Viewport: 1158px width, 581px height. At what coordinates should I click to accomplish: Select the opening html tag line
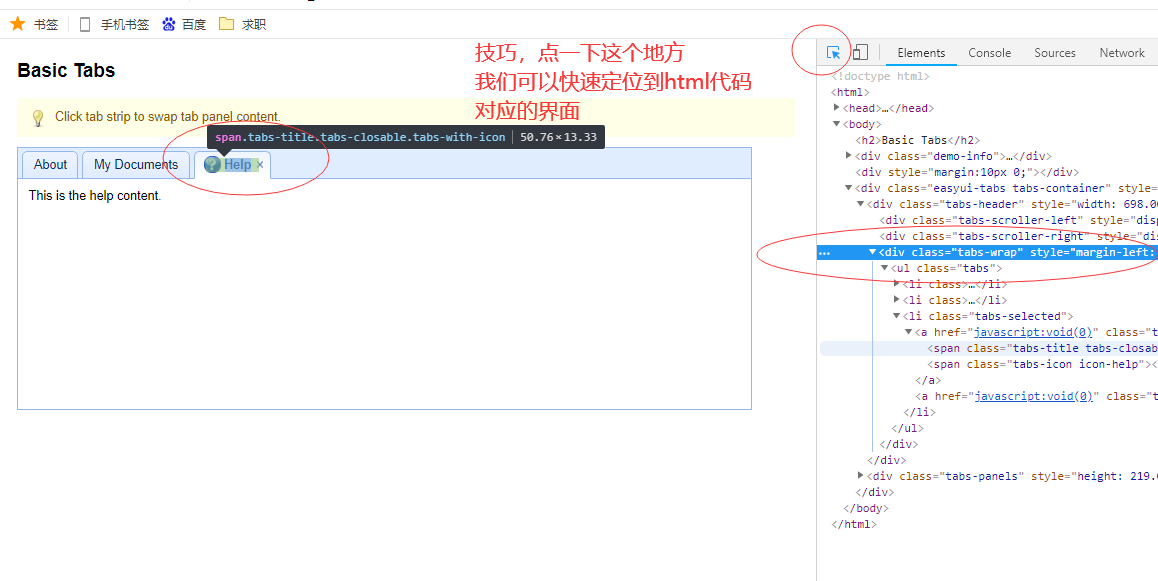tap(851, 92)
